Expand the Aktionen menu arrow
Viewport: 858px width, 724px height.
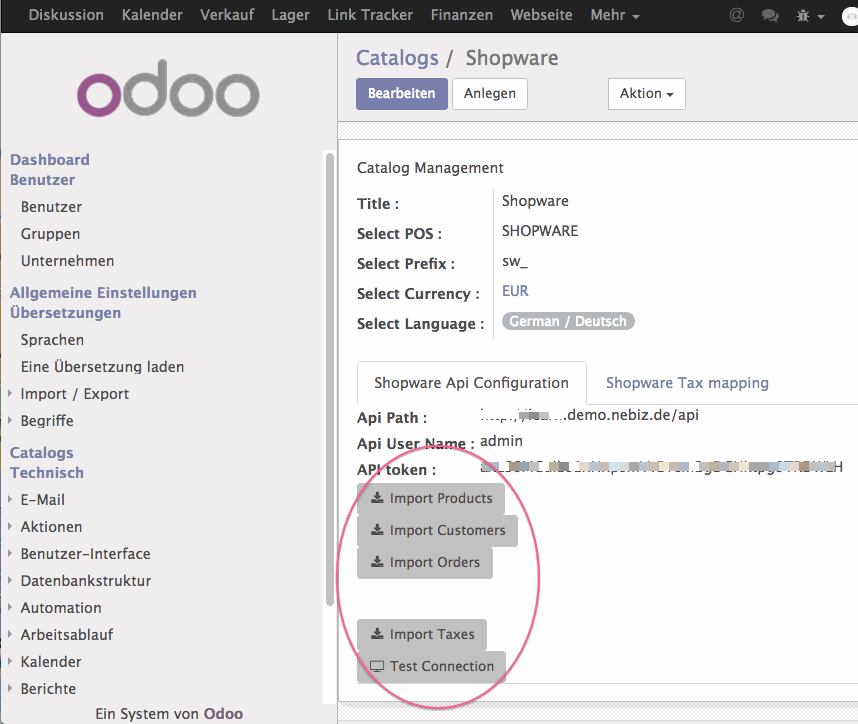10,526
